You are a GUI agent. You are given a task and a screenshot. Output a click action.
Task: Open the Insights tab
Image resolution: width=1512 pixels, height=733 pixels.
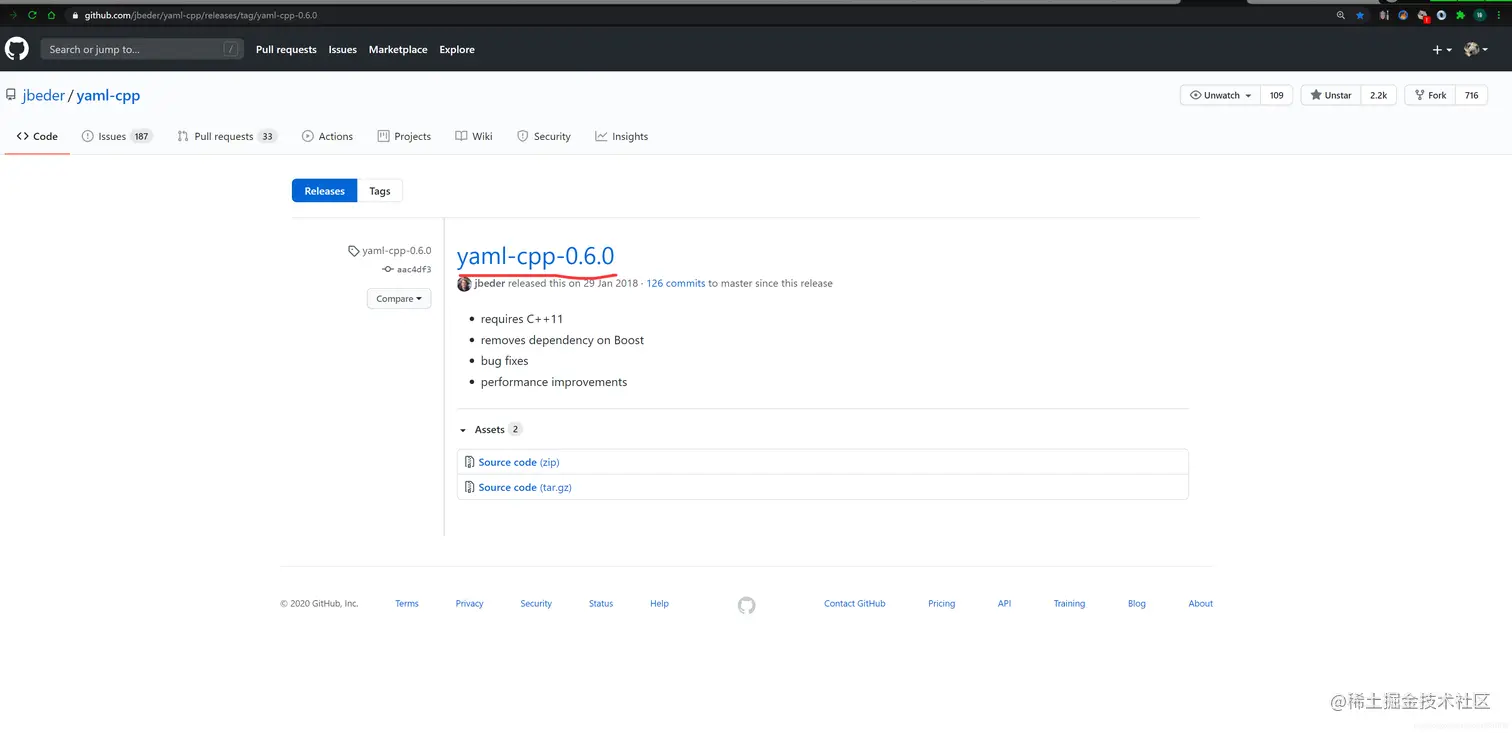click(x=621, y=136)
